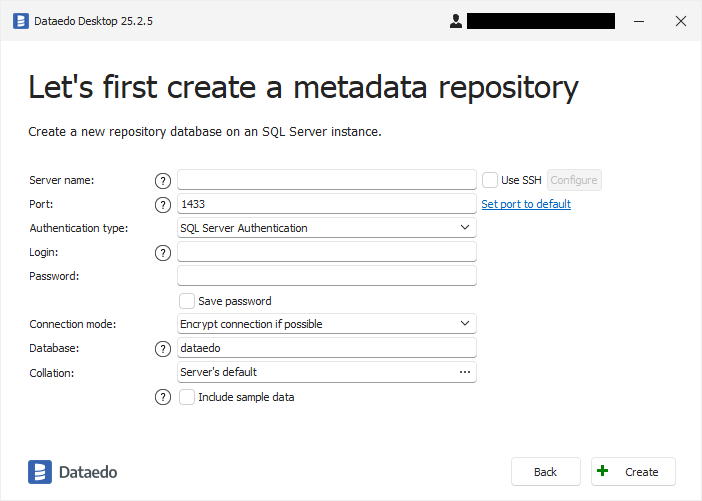The height and width of the screenshot is (501, 702).
Task: Tick the Save password checkbox
Action: tap(187, 301)
